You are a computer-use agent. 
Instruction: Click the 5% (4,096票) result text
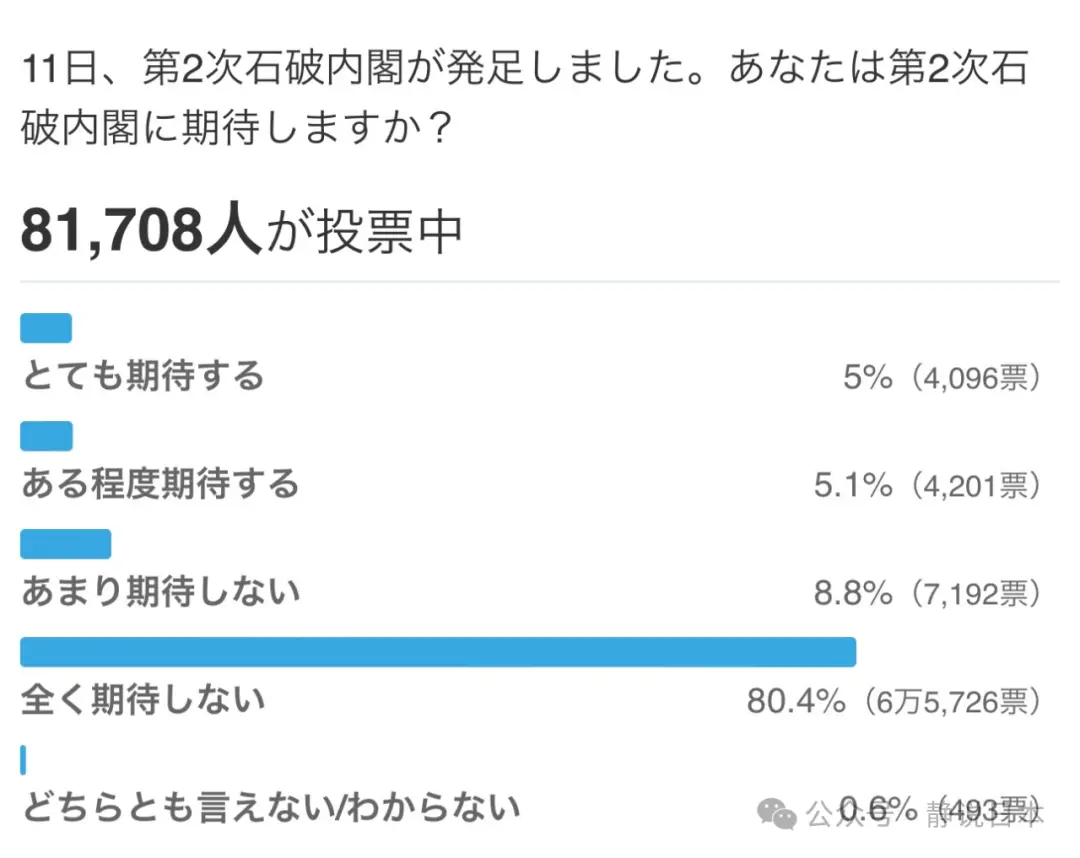pos(942,377)
